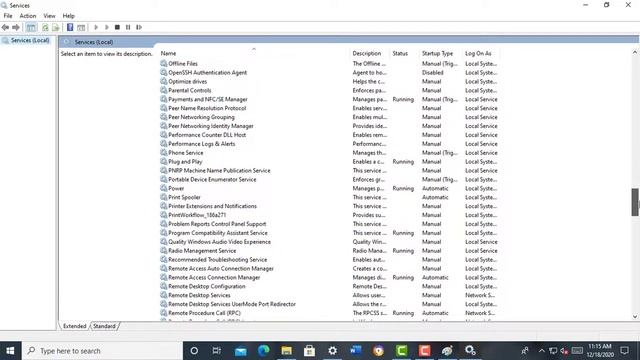Click the Pause Service toolbar button

[128, 27]
